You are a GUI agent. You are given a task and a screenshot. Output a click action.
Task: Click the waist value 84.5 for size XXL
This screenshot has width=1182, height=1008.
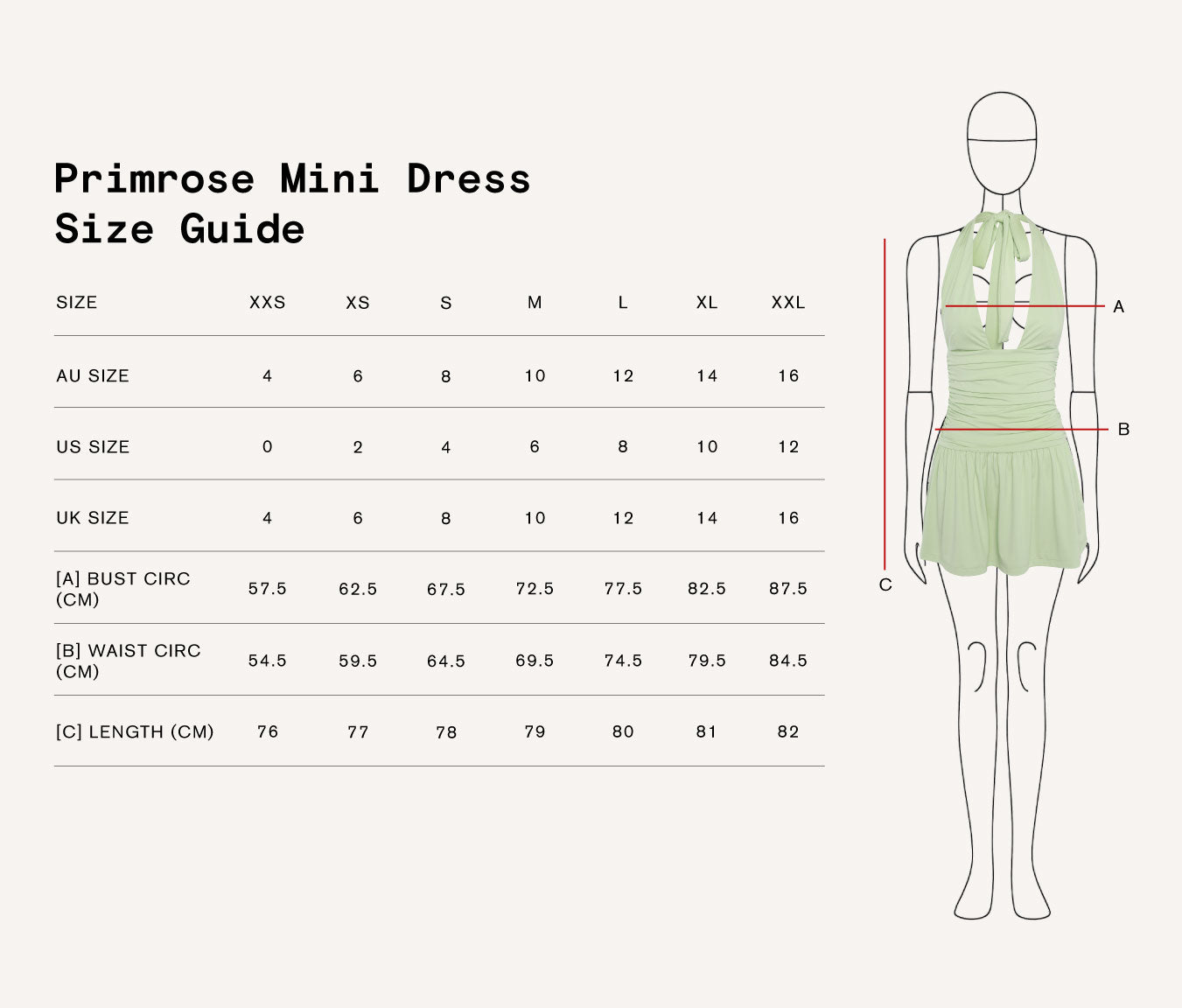click(x=790, y=660)
